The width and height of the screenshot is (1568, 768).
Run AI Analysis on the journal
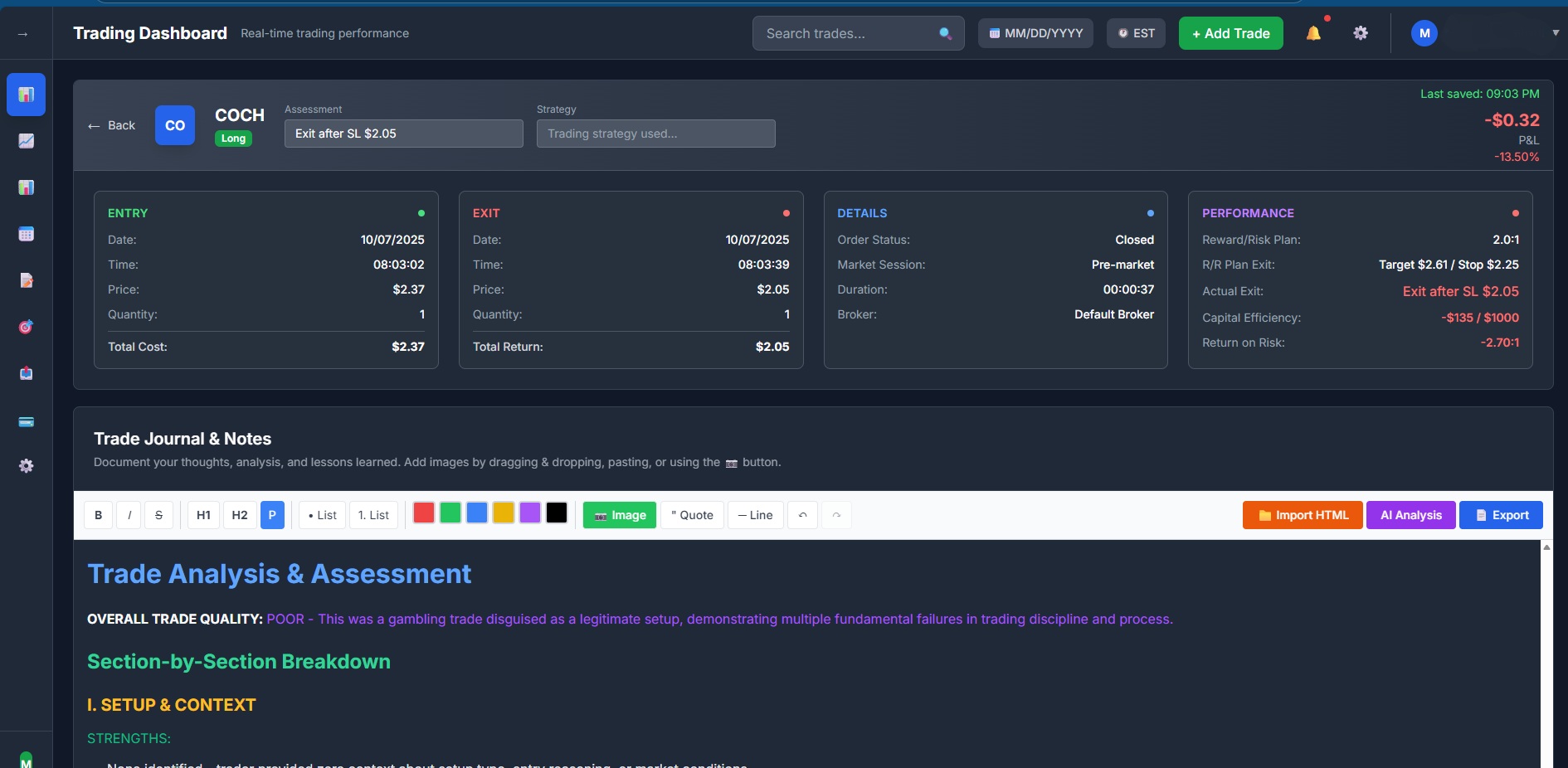(1410, 515)
